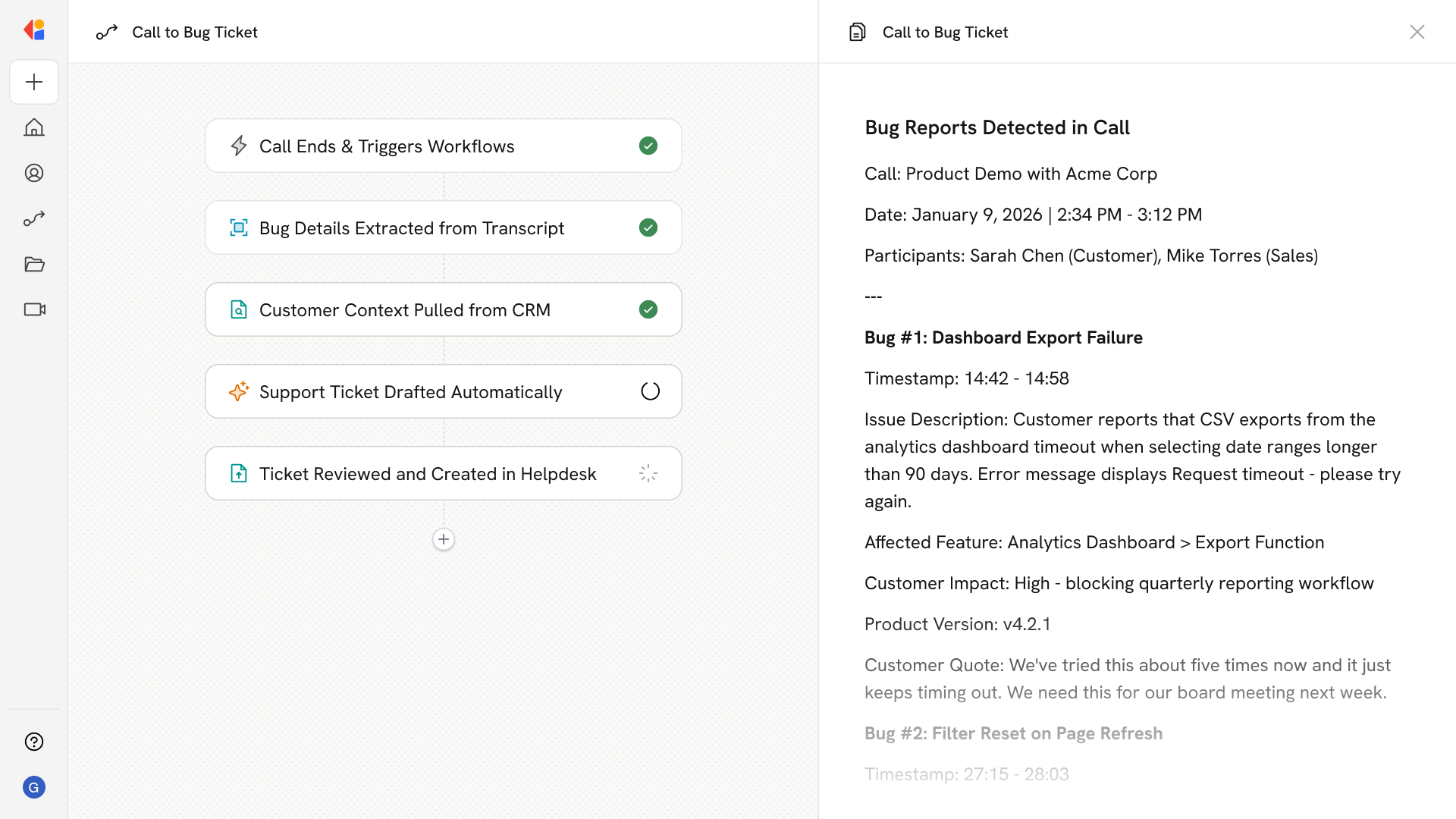The width and height of the screenshot is (1456, 819).
Task: Open the help question mark icon
Action: point(34,742)
